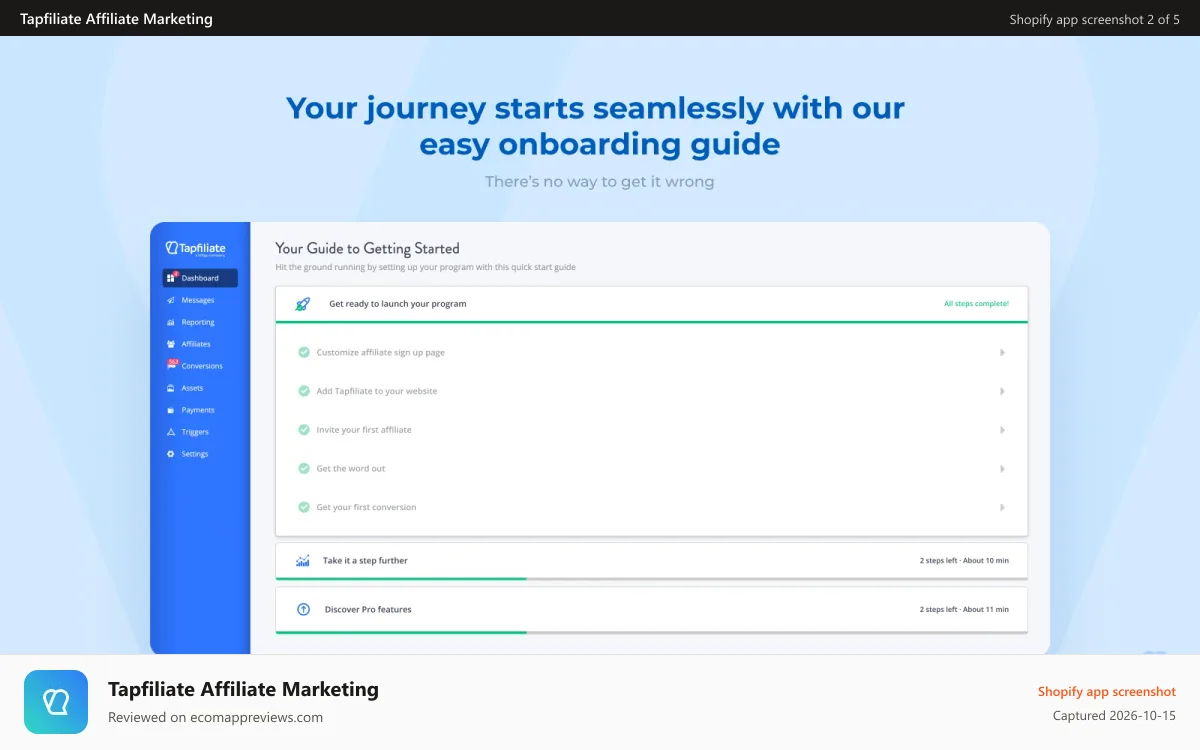Click the 'Captured 2026-10-15' text
Viewport: 1200px width, 750px height.
(1114, 715)
